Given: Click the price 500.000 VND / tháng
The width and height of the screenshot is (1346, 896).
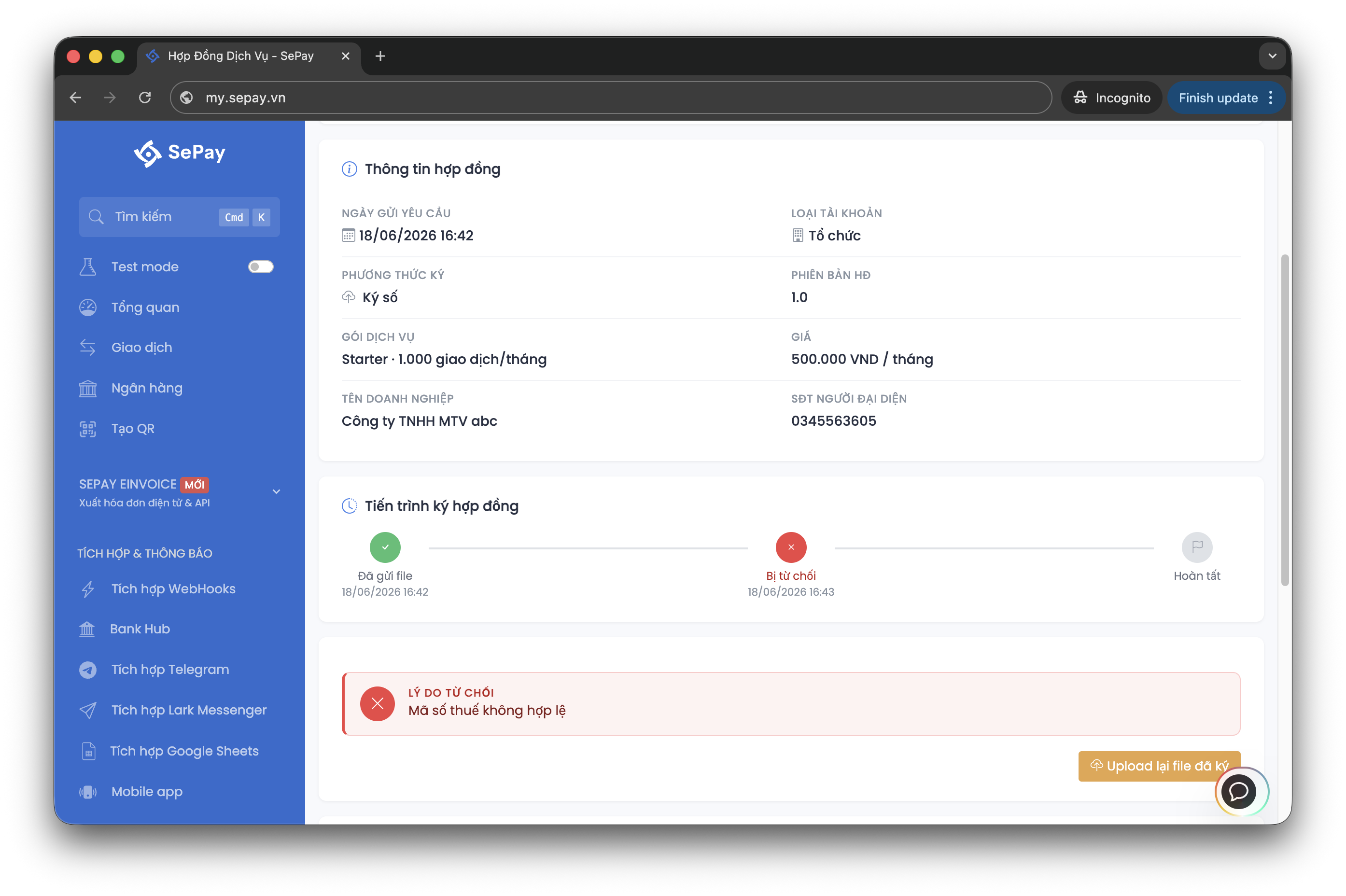Looking at the screenshot, I should pos(862,359).
